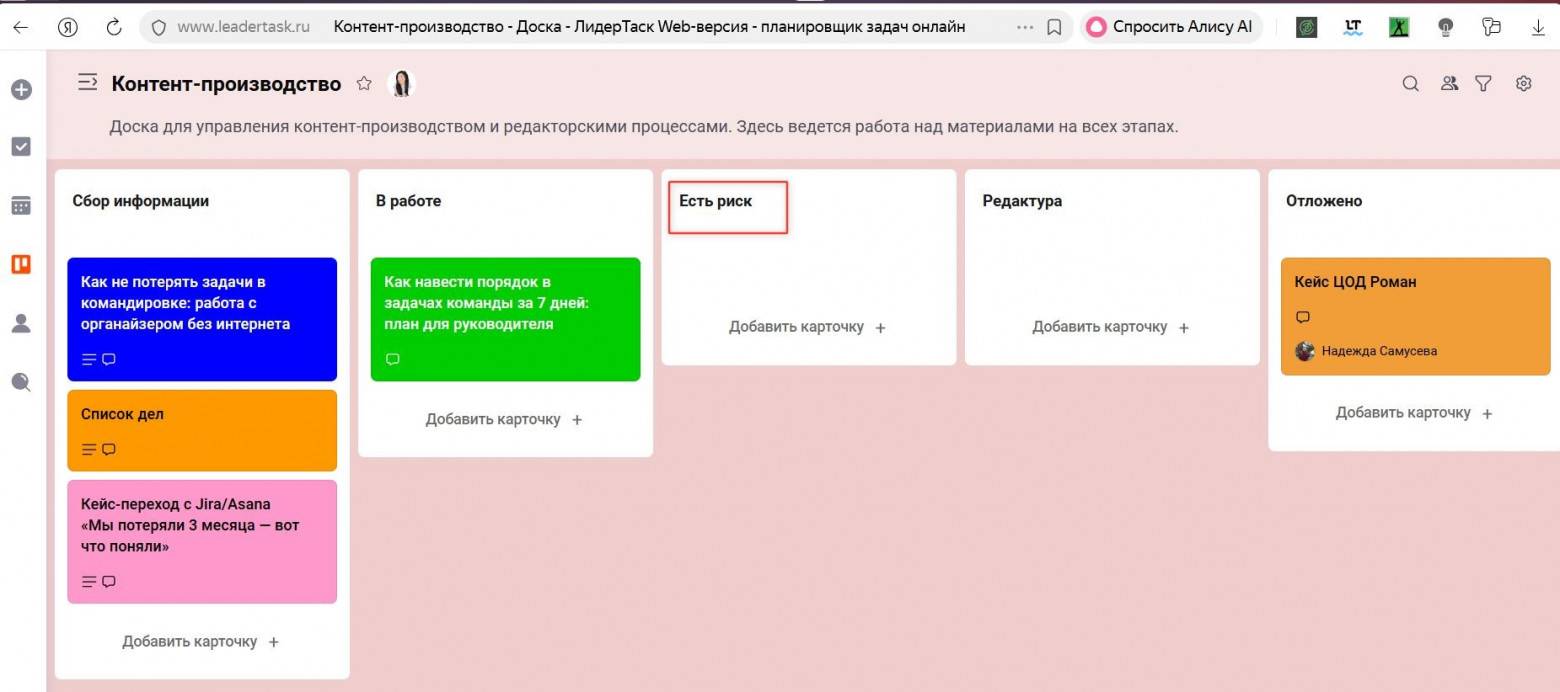The height and width of the screenshot is (692, 1560).
Task: Open the person sidebar icon
Action: [20, 322]
